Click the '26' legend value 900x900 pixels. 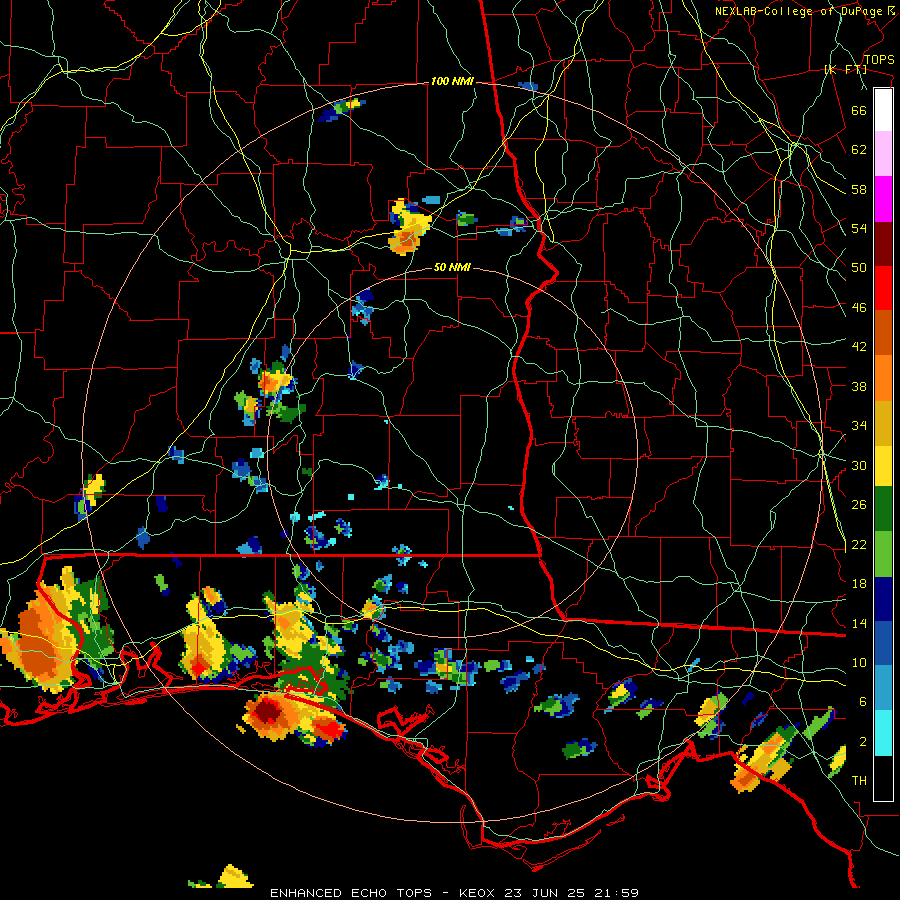click(859, 505)
